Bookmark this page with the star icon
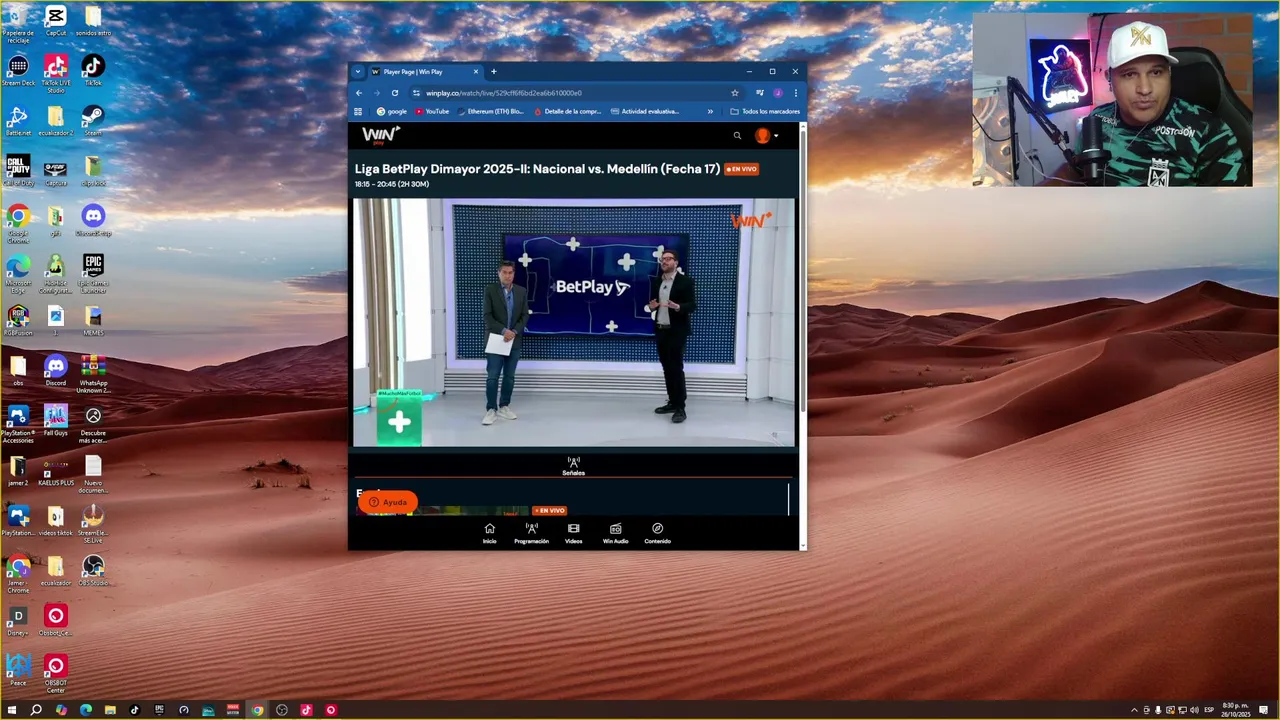The width and height of the screenshot is (1280, 720). [735, 93]
